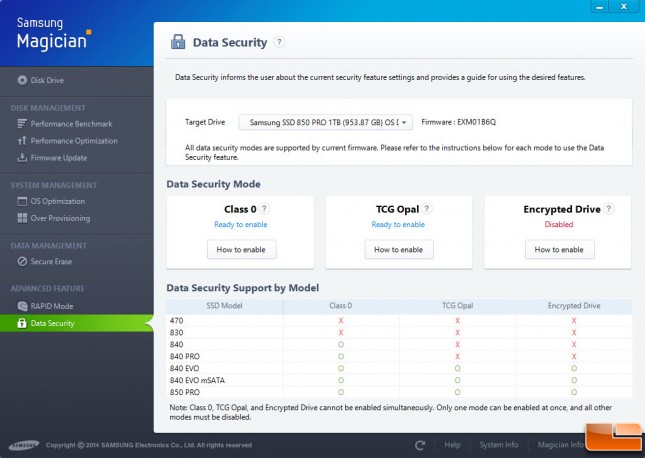Click the Data Security padlock sidebar icon
This screenshot has height=458, width=645.
click(22, 323)
